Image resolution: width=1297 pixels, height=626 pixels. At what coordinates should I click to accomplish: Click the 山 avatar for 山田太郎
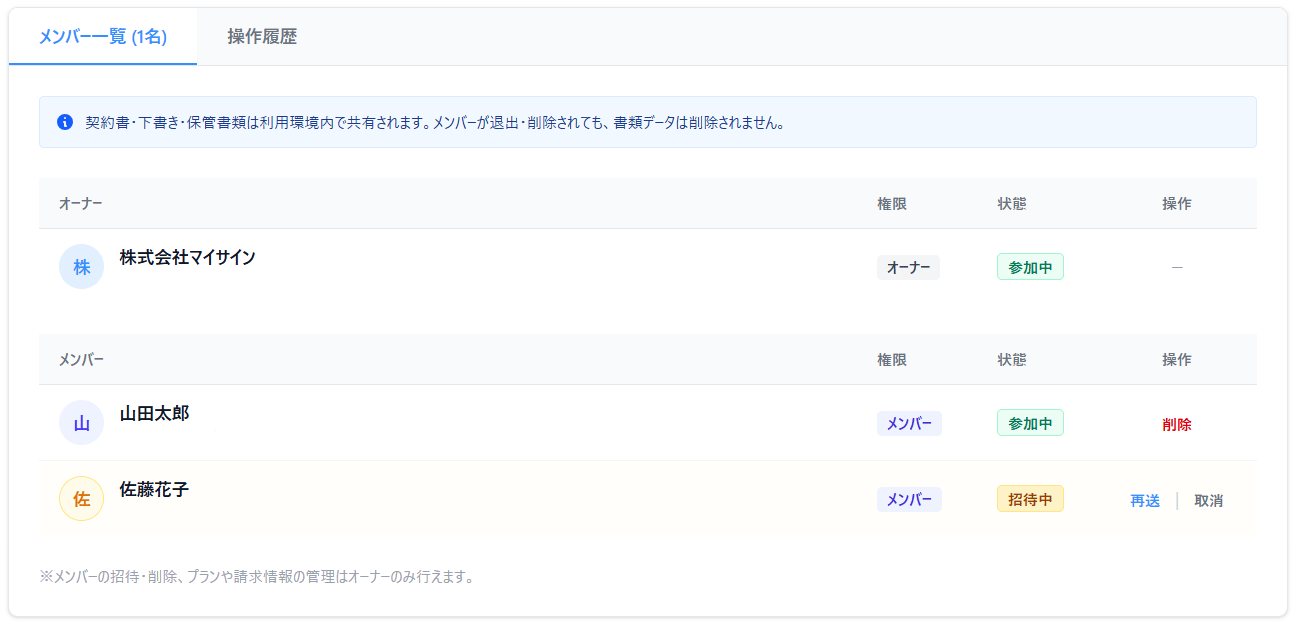point(82,423)
